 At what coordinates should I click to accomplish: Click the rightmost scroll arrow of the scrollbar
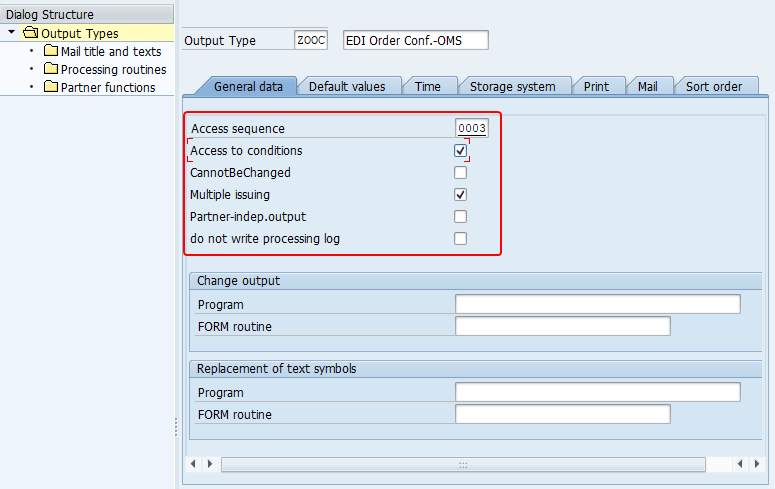coord(757,464)
